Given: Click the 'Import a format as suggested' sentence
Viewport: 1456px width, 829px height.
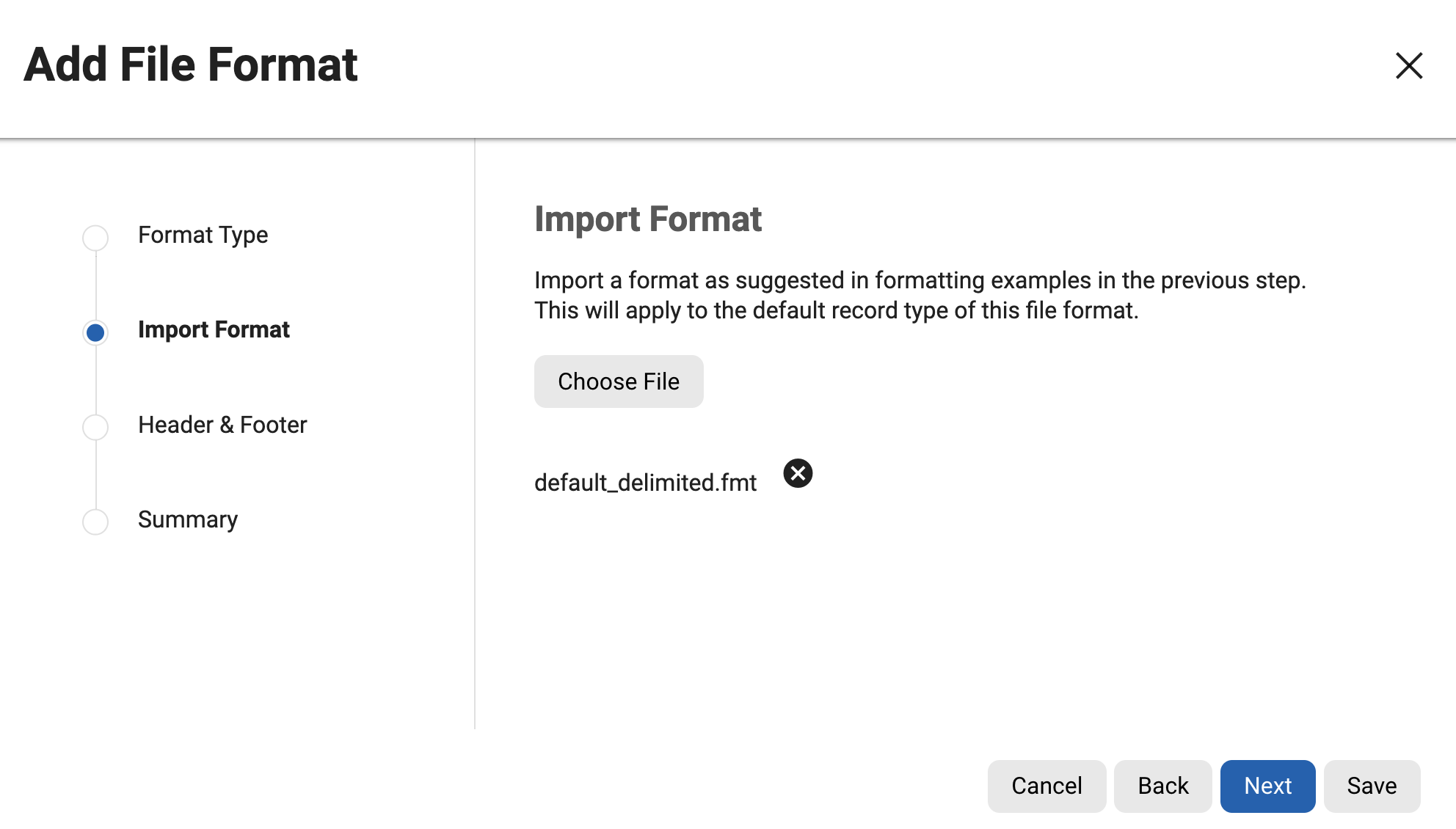Looking at the screenshot, I should 920,280.
